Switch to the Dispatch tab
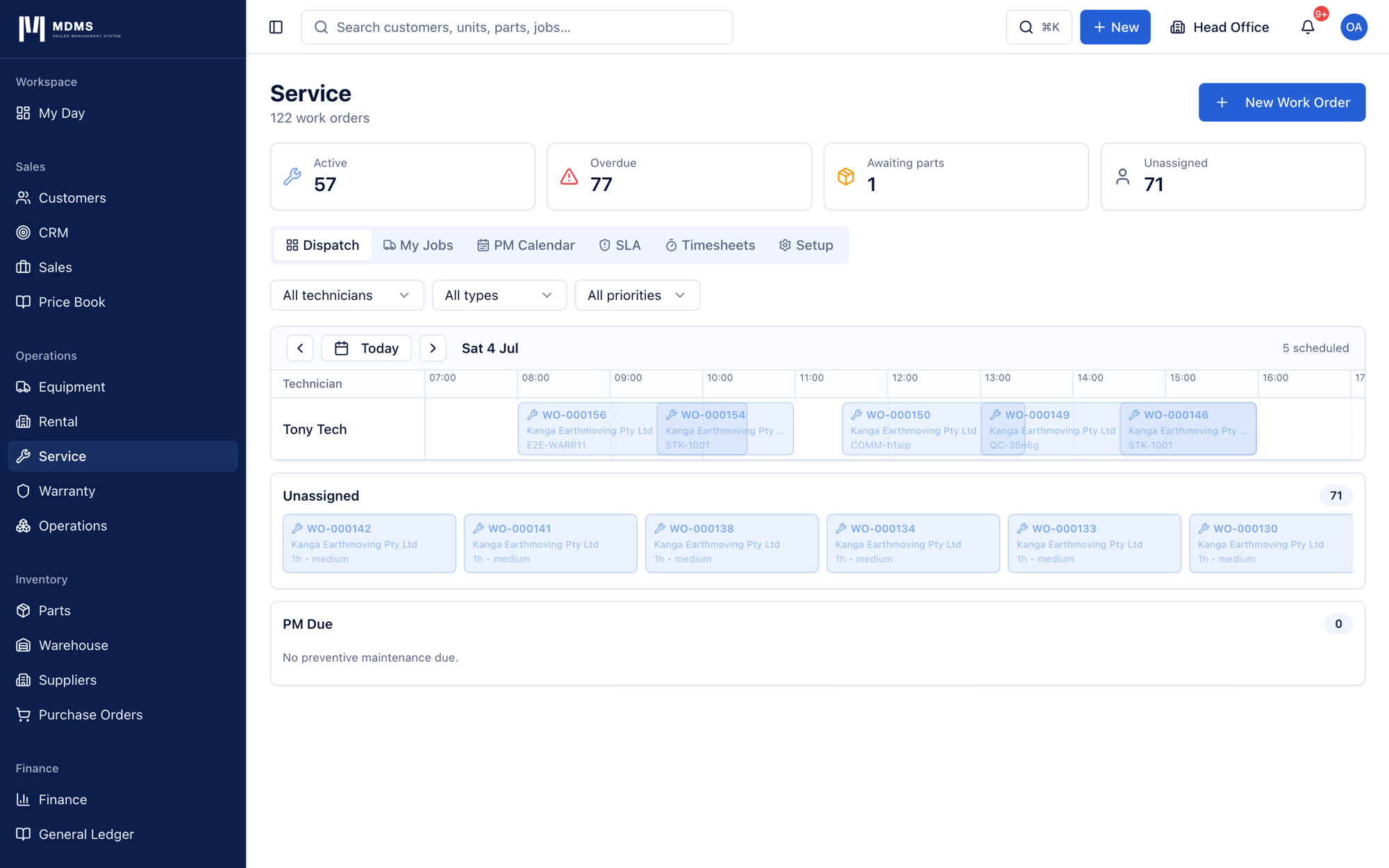Image resolution: width=1389 pixels, height=868 pixels. click(x=322, y=245)
